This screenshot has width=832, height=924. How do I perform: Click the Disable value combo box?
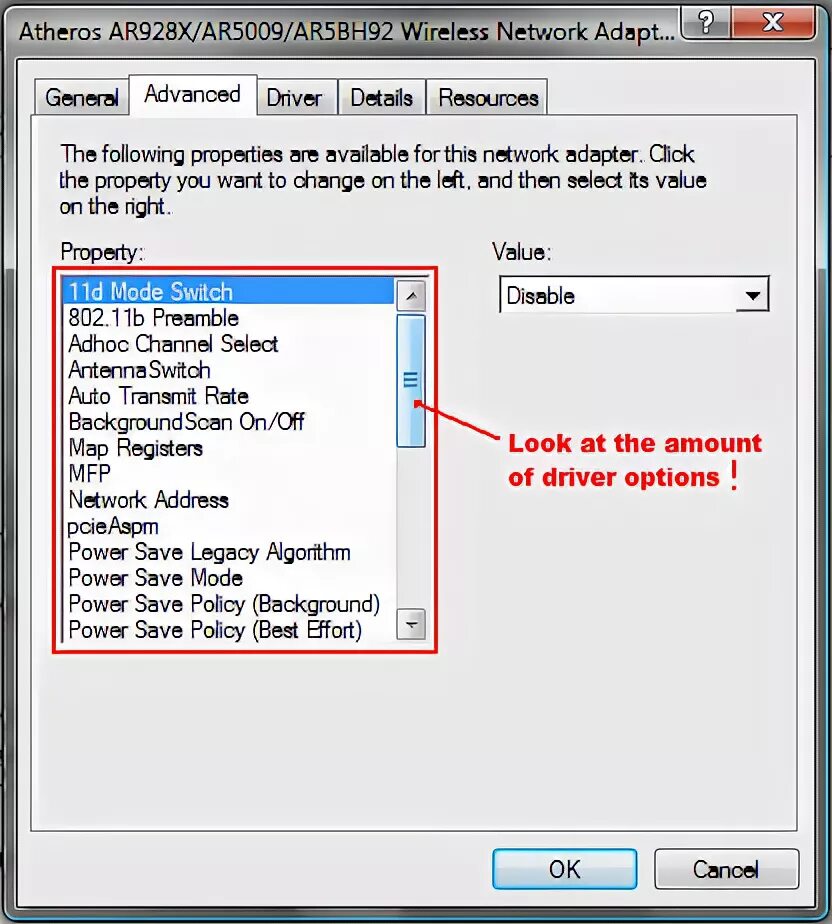click(x=634, y=294)
